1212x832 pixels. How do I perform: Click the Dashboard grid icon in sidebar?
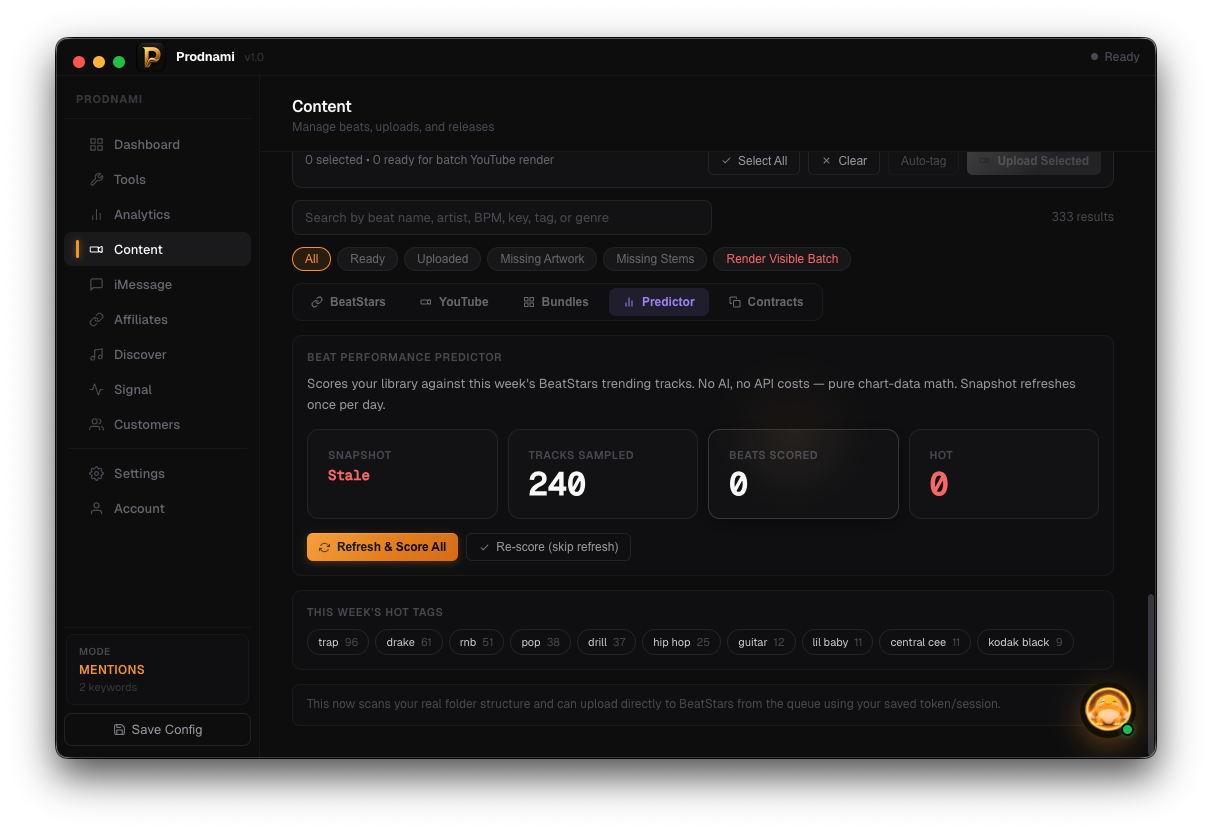(x=96, y=145)
